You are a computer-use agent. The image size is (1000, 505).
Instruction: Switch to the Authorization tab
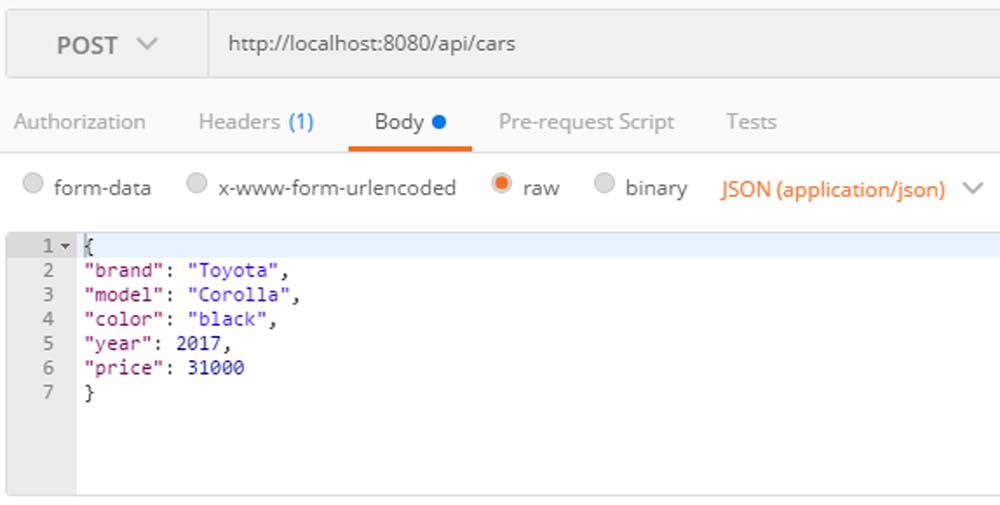pos(79,122)
